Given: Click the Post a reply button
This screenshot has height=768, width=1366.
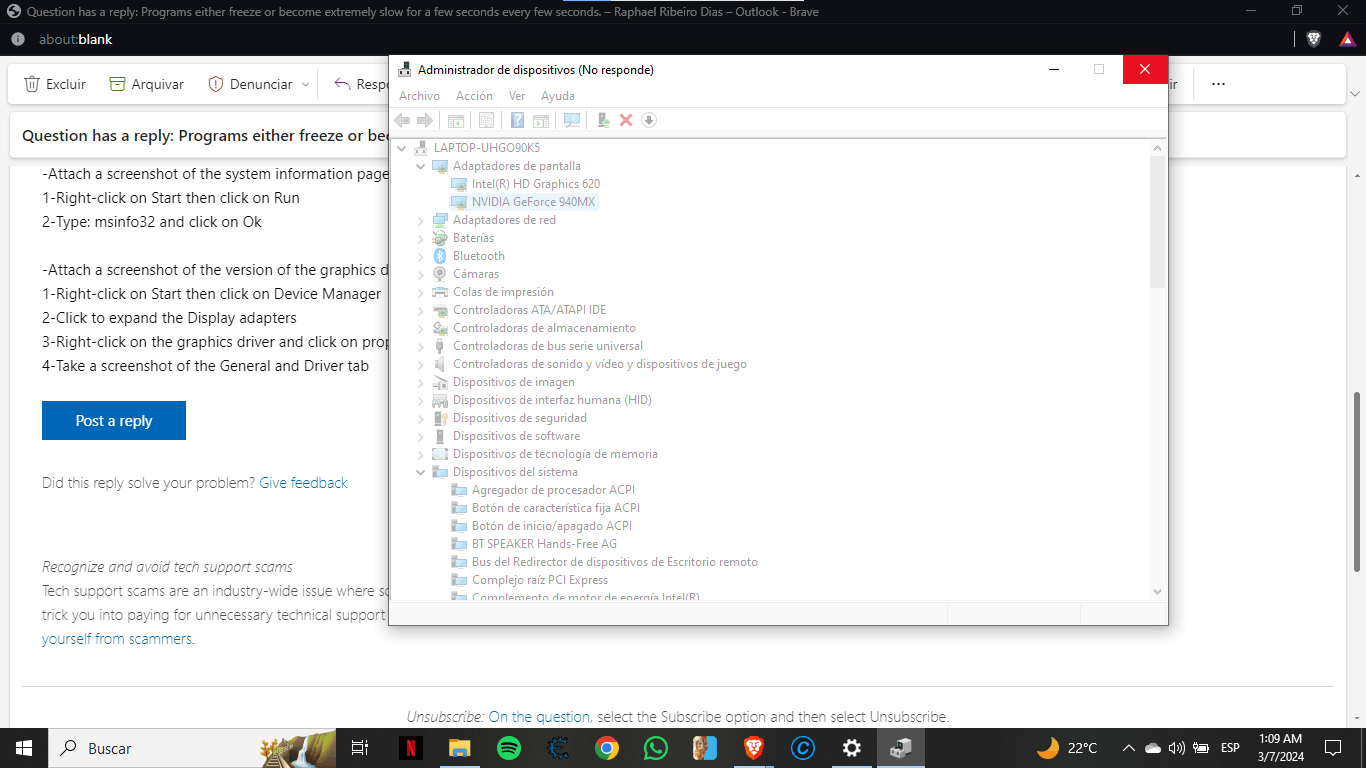Looking at the screenshot, I should 114,421.
